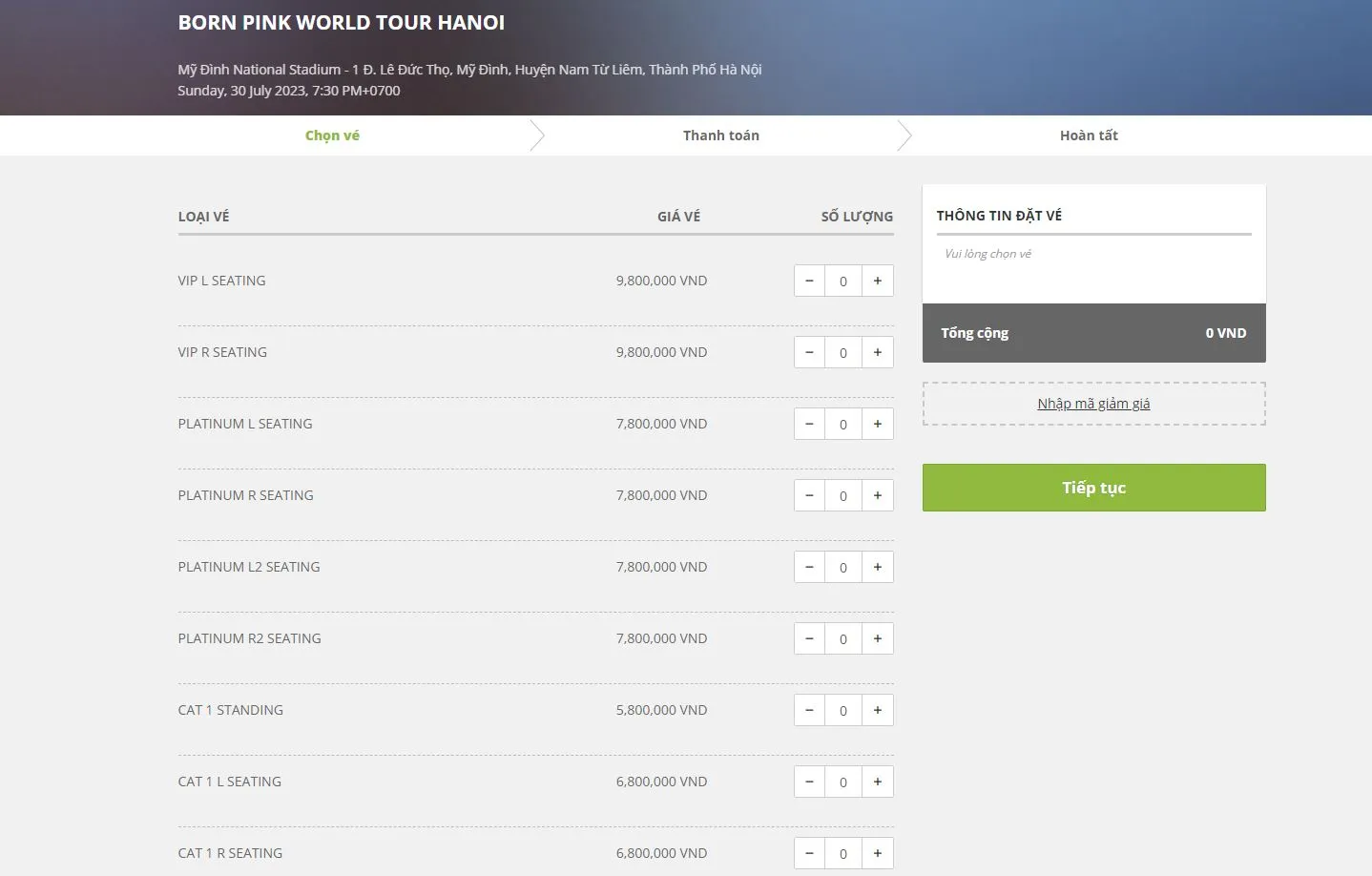Click CAT 1 R SEATING quantity input
The image size is (1372, 876).
click(x=843, y=853)
